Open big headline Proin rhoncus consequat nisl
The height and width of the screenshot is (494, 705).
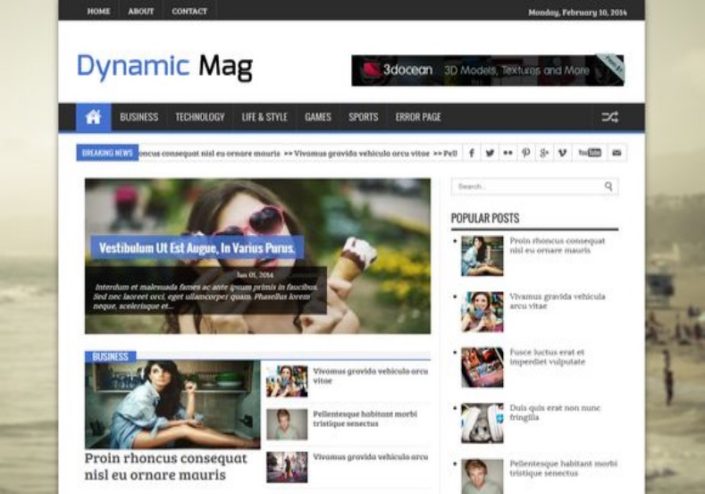pos(166,467)
